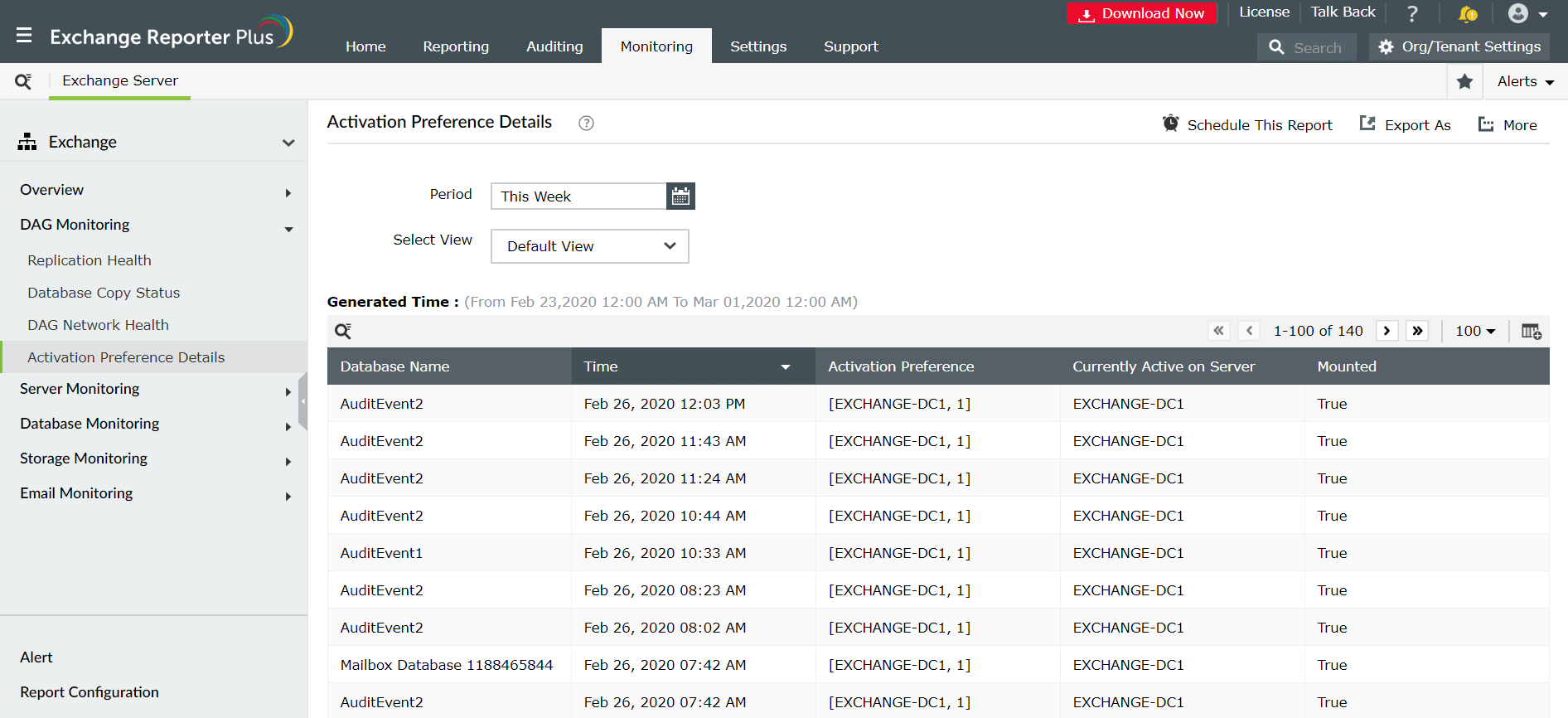1568x718 pixels.
Task: Open the Alerts dropdown
Action: coord(1525,81)
